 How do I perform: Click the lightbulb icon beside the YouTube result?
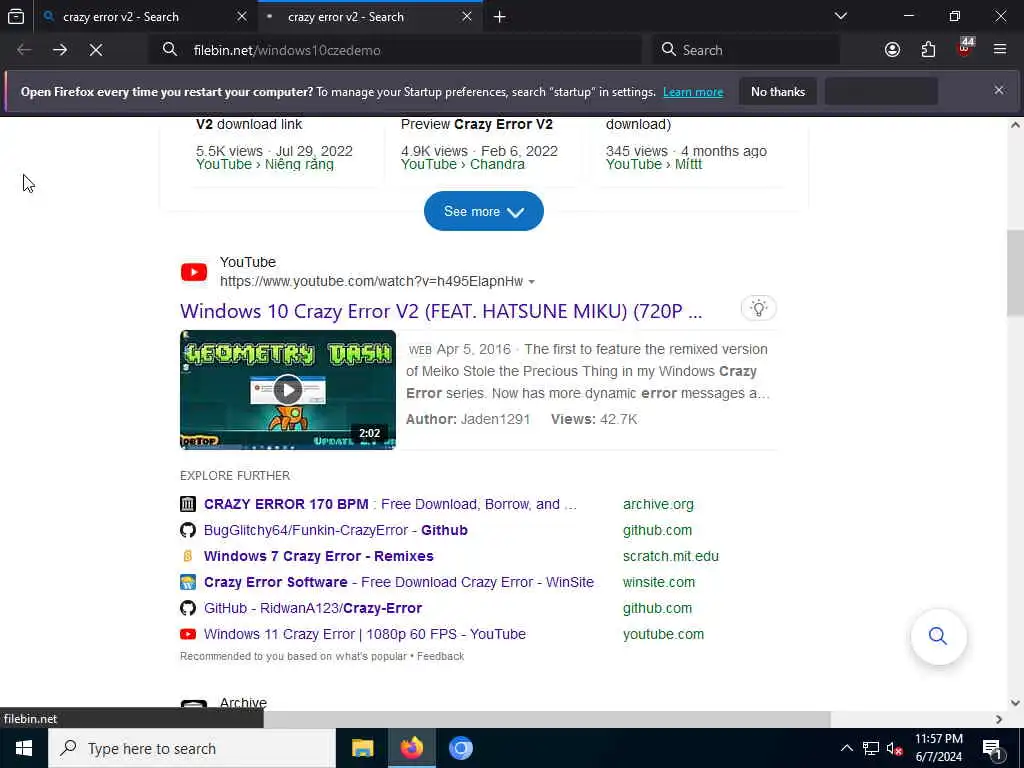[x=759, y=308]
